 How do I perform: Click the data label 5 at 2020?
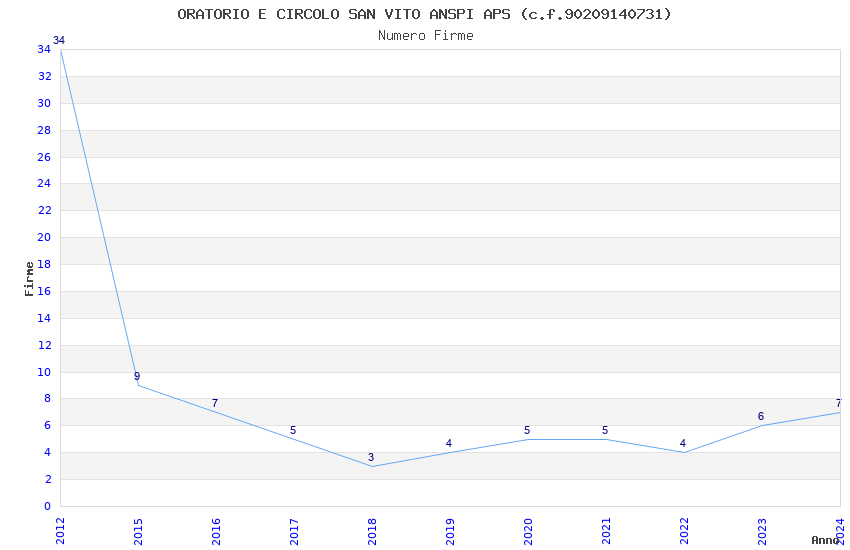coord(527,430)
